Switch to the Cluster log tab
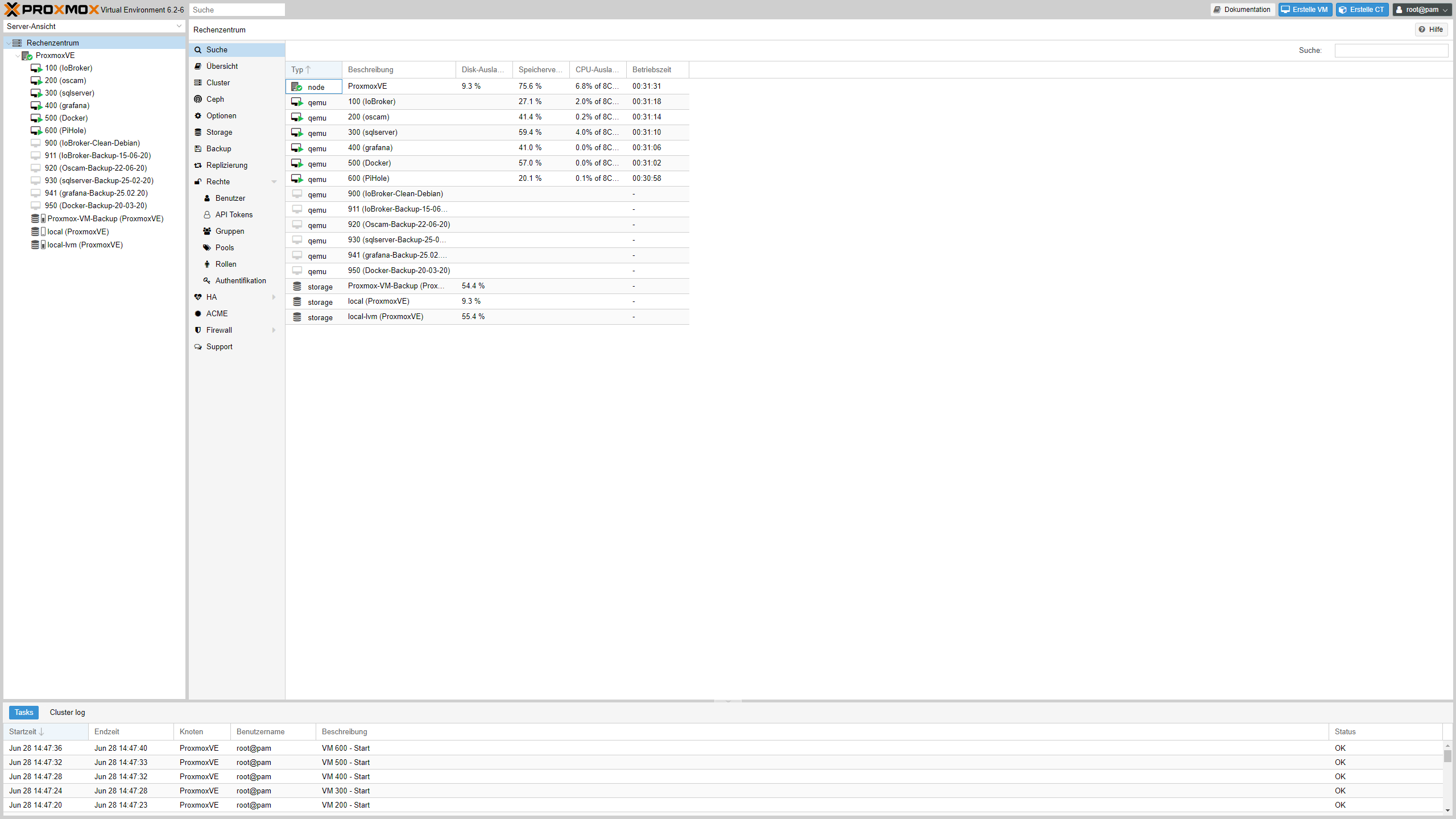The height and width of the screenshot is (819, 1456). (x=67, y=712)
